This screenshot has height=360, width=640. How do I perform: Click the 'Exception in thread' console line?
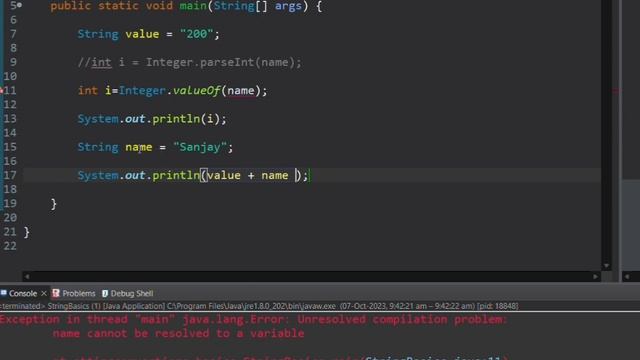(253, 320)
